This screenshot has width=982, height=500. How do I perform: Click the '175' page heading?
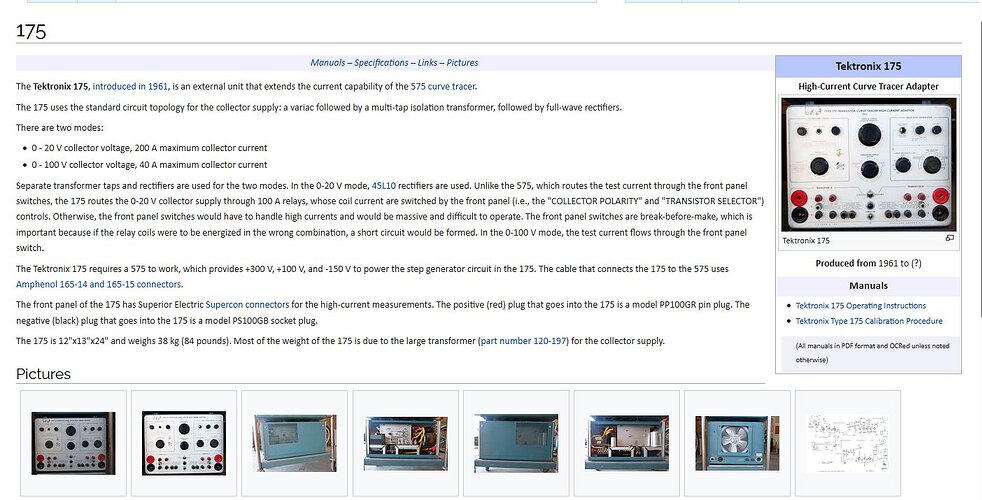coord(31,31)
